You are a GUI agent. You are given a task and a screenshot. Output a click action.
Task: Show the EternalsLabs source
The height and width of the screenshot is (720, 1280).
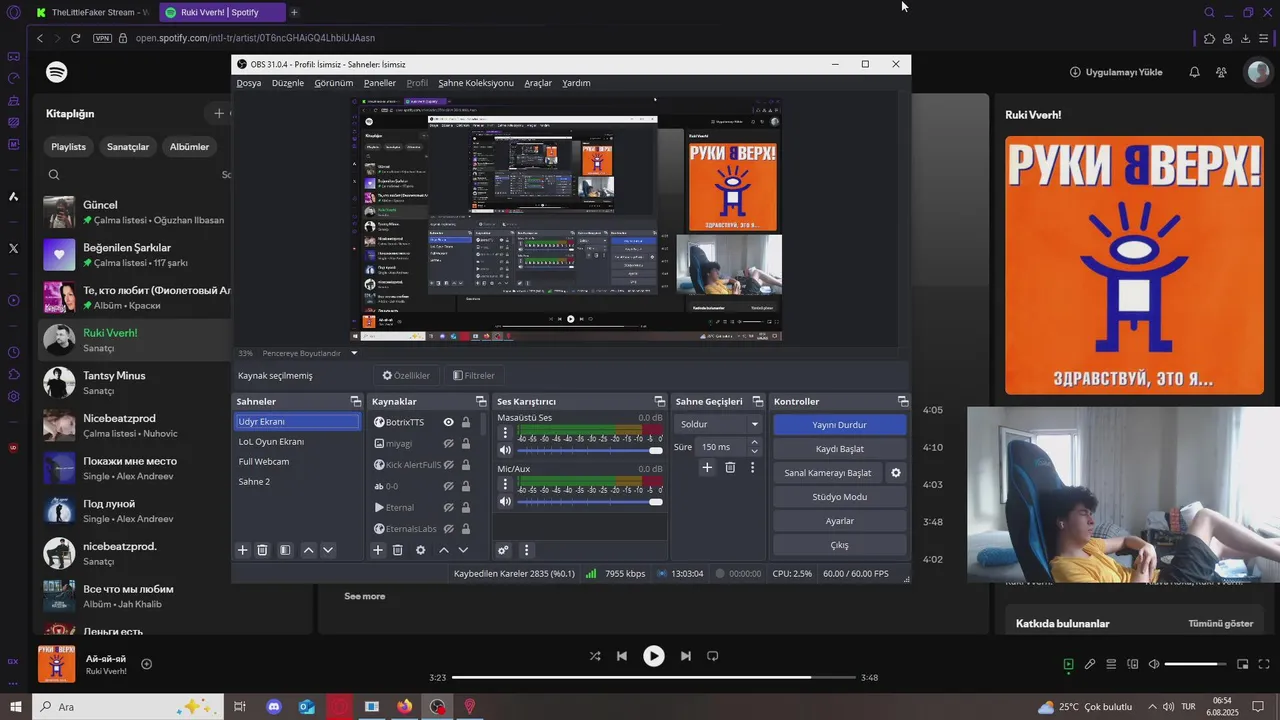[x=449, y=528]
